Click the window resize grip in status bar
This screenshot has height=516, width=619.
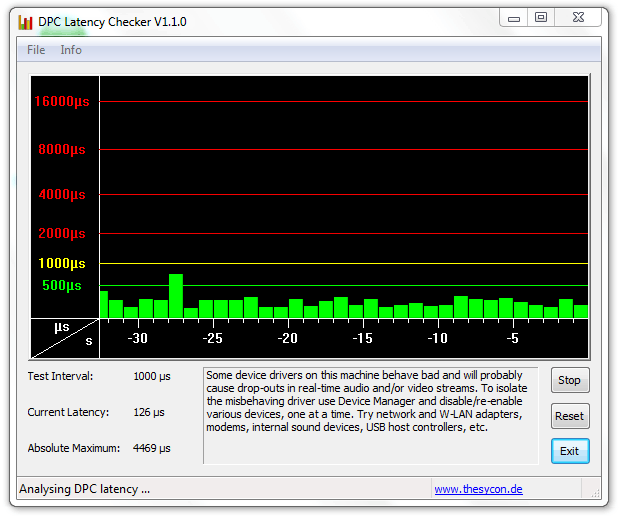(x=595, y=492)
